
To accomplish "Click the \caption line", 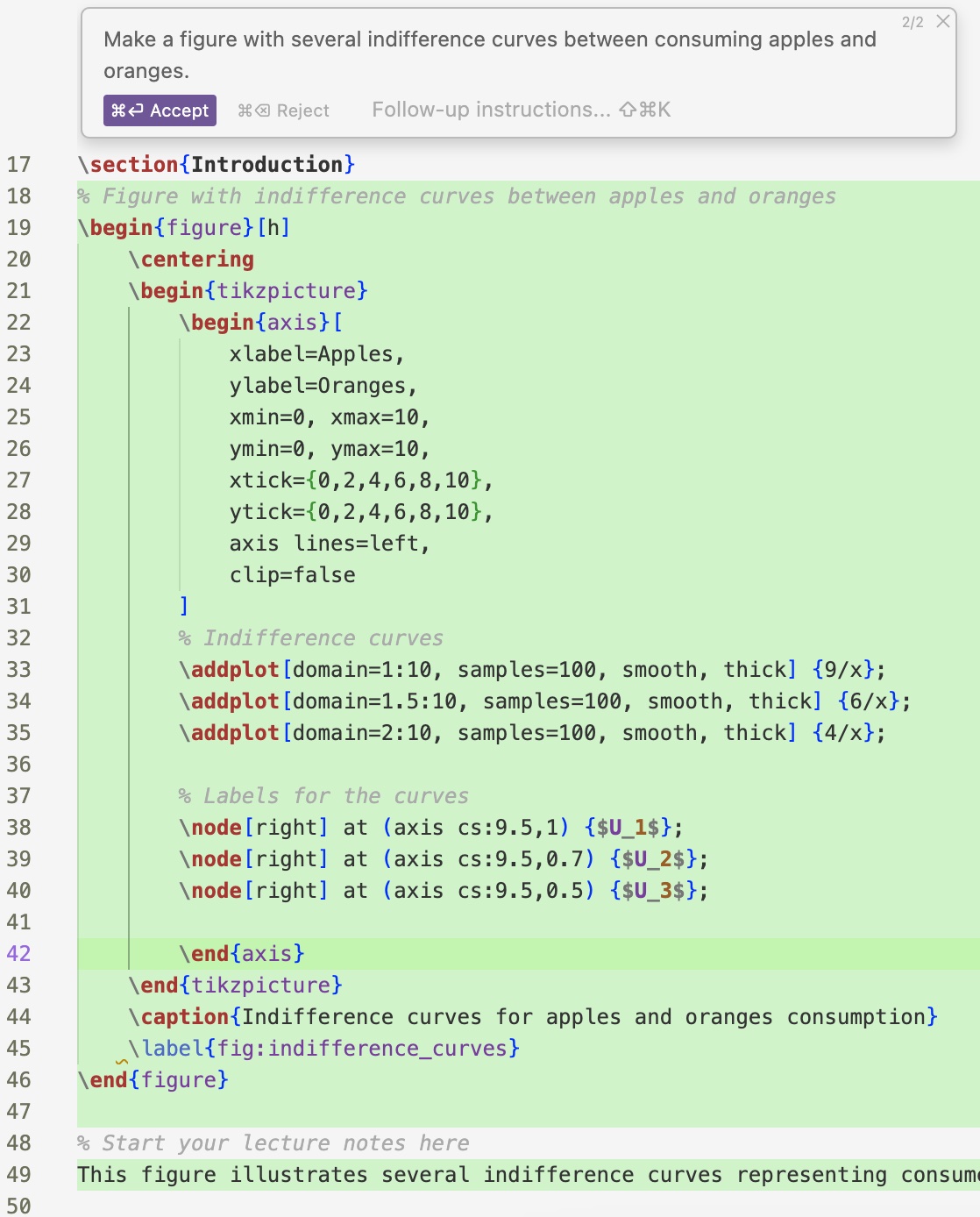I will 533,1016.
